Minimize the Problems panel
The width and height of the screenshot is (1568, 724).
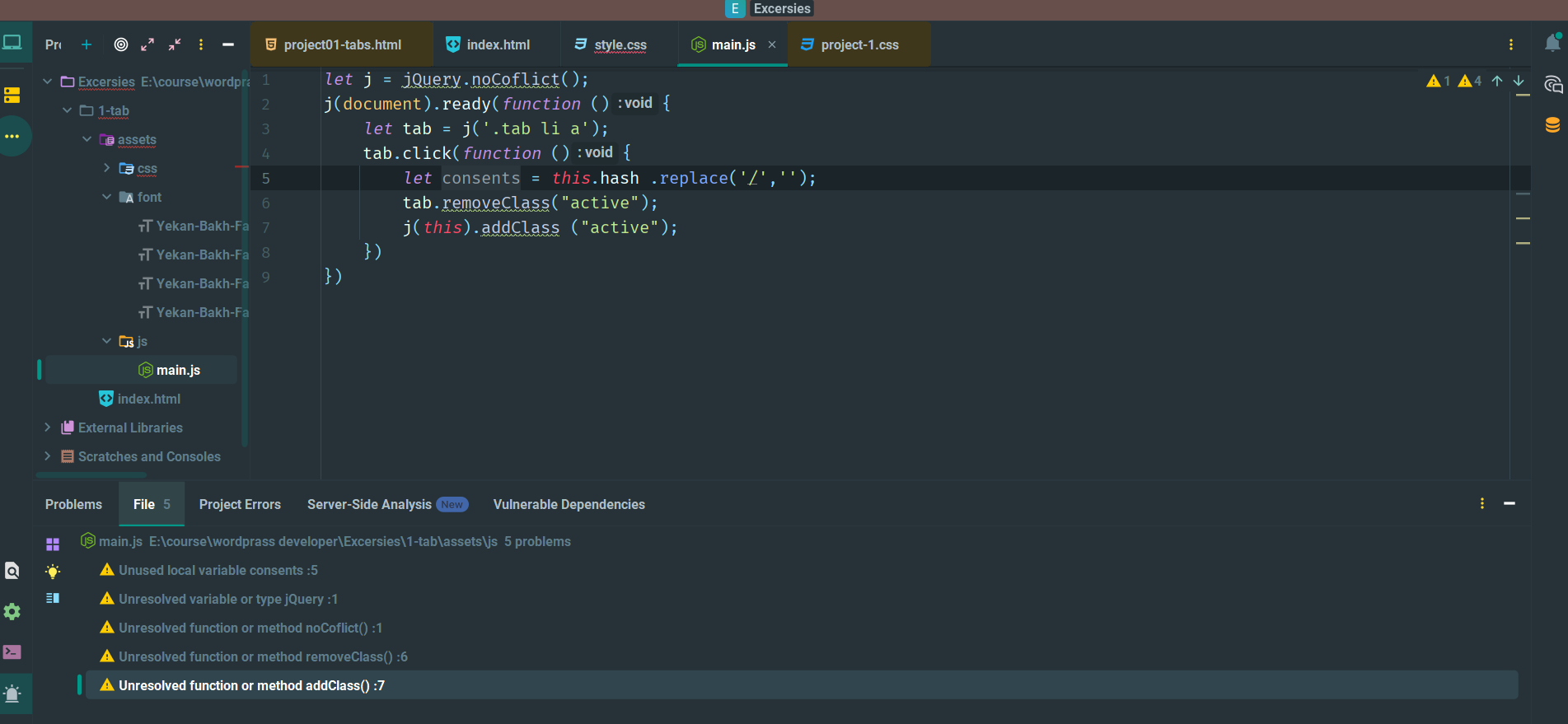point(1509,503)
